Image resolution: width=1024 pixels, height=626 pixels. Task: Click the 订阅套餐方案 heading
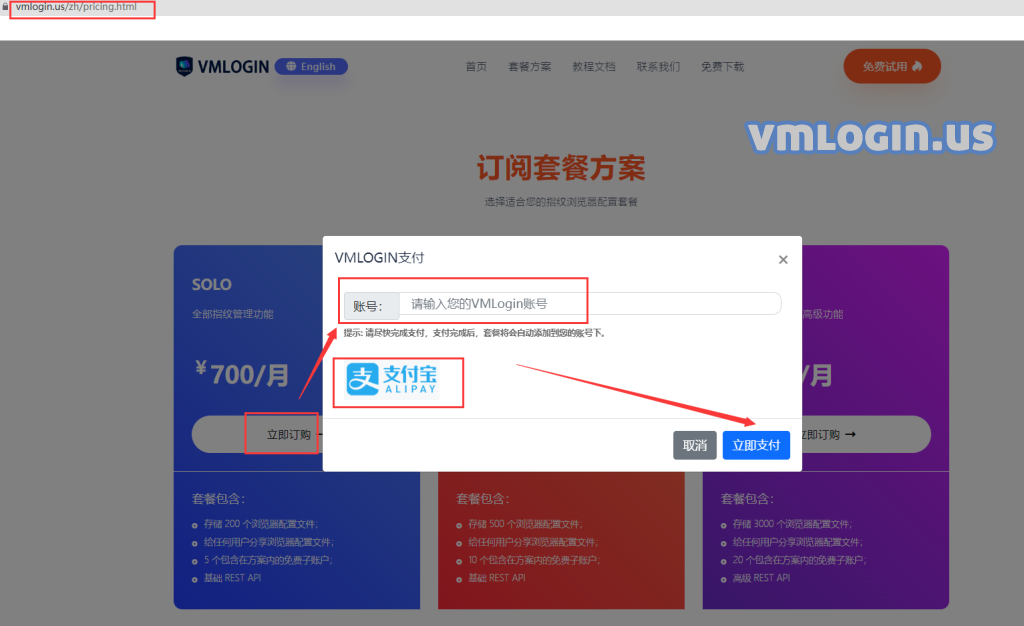[561, 168]
